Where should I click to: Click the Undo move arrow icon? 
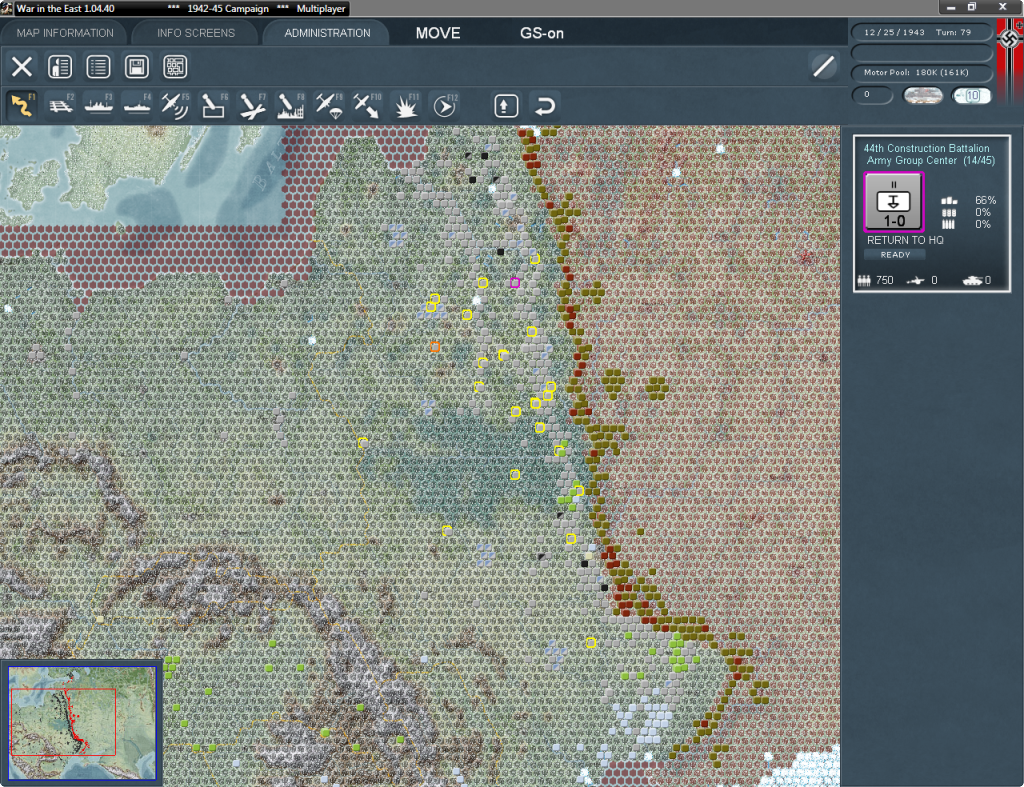(x=544, y=106)
